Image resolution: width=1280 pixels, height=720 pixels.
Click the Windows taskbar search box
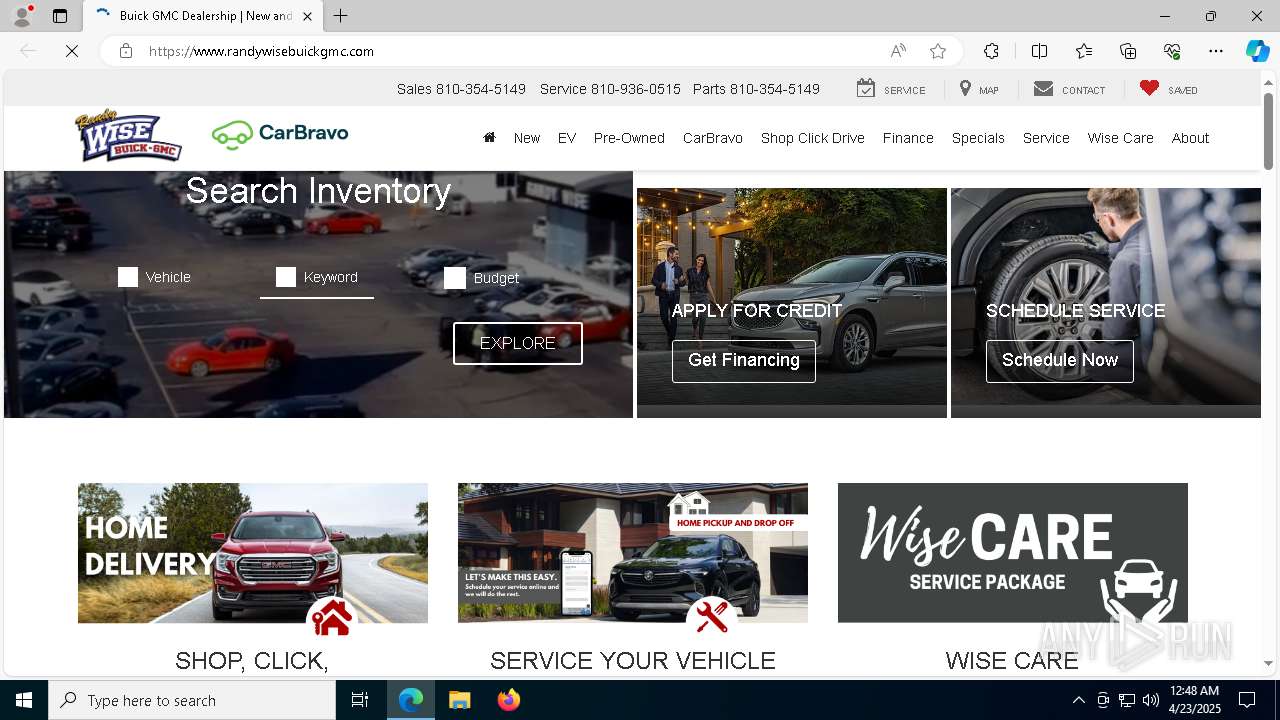[192, 700]
